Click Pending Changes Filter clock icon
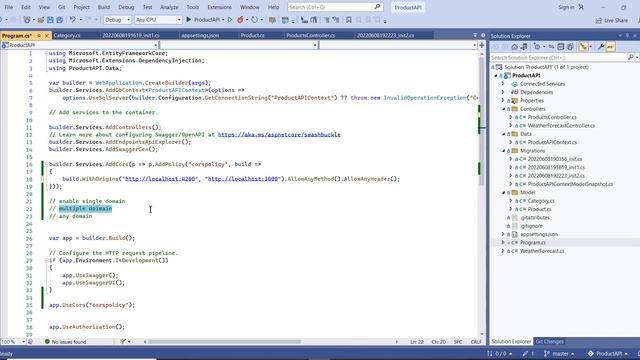Viewport: 640px width, 360px height. [x=537, y=47]
